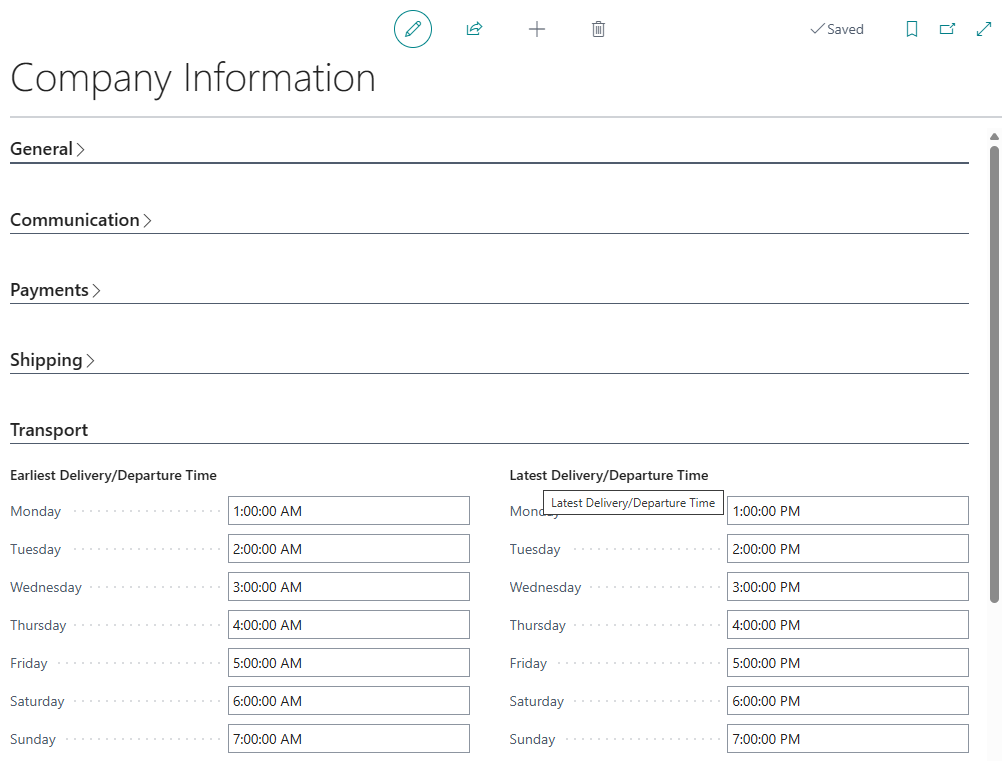Click the plus icon to create new
Screen dimensions: 1006x761
tap(537, 29)
